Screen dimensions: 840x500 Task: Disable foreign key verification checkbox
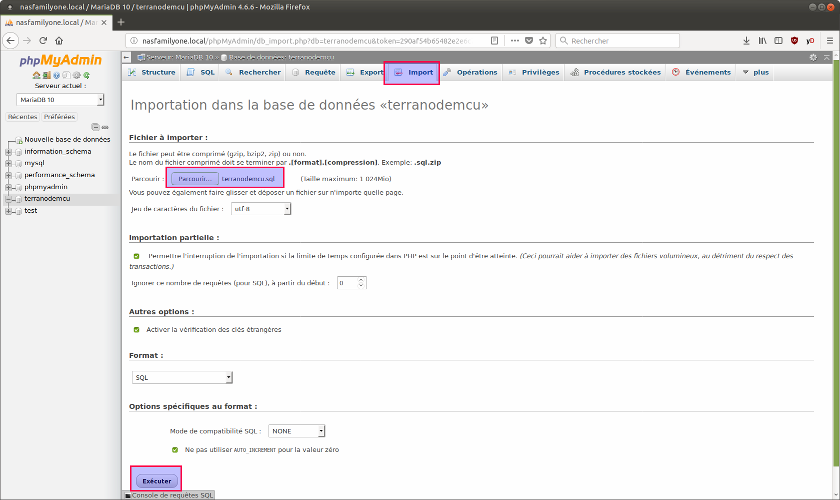pyautogui.click(x=136, y=329)
